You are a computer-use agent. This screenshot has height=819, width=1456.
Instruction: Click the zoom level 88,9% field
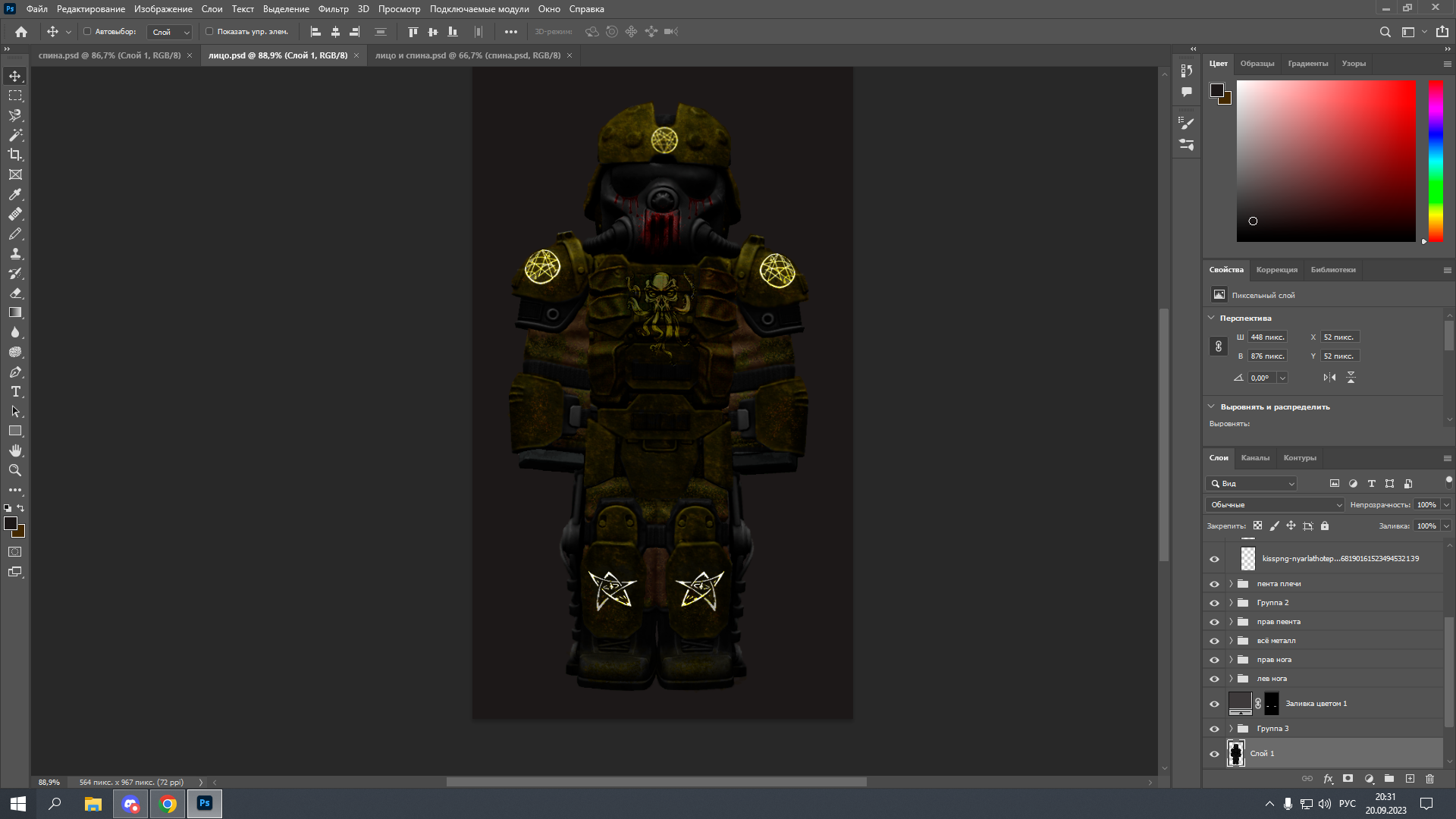49,782
